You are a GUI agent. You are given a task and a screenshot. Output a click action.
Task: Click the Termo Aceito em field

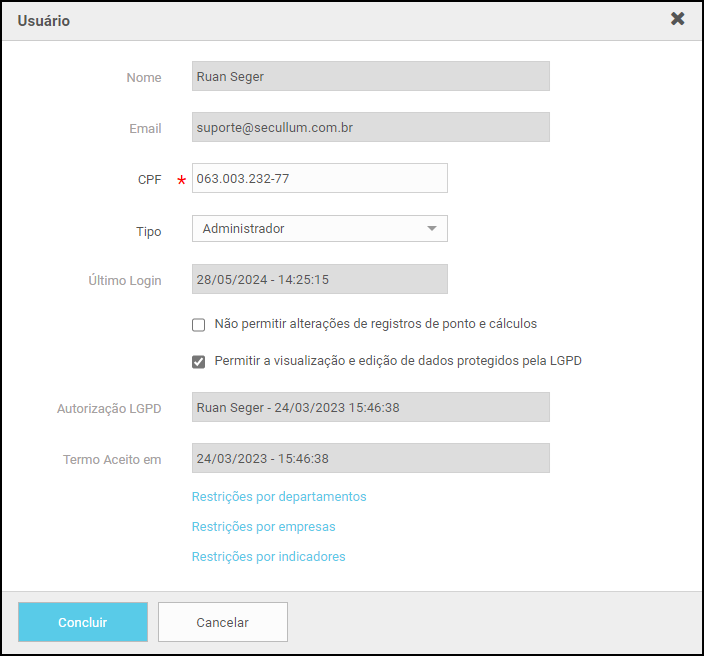pyautogui.click(x=370, y=458)
